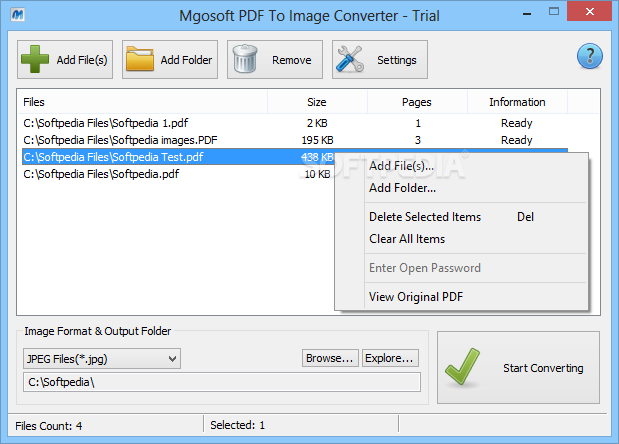This screenshot has width=619, height=444.
Task: Click the Browse... button
Action: (330, 358)
